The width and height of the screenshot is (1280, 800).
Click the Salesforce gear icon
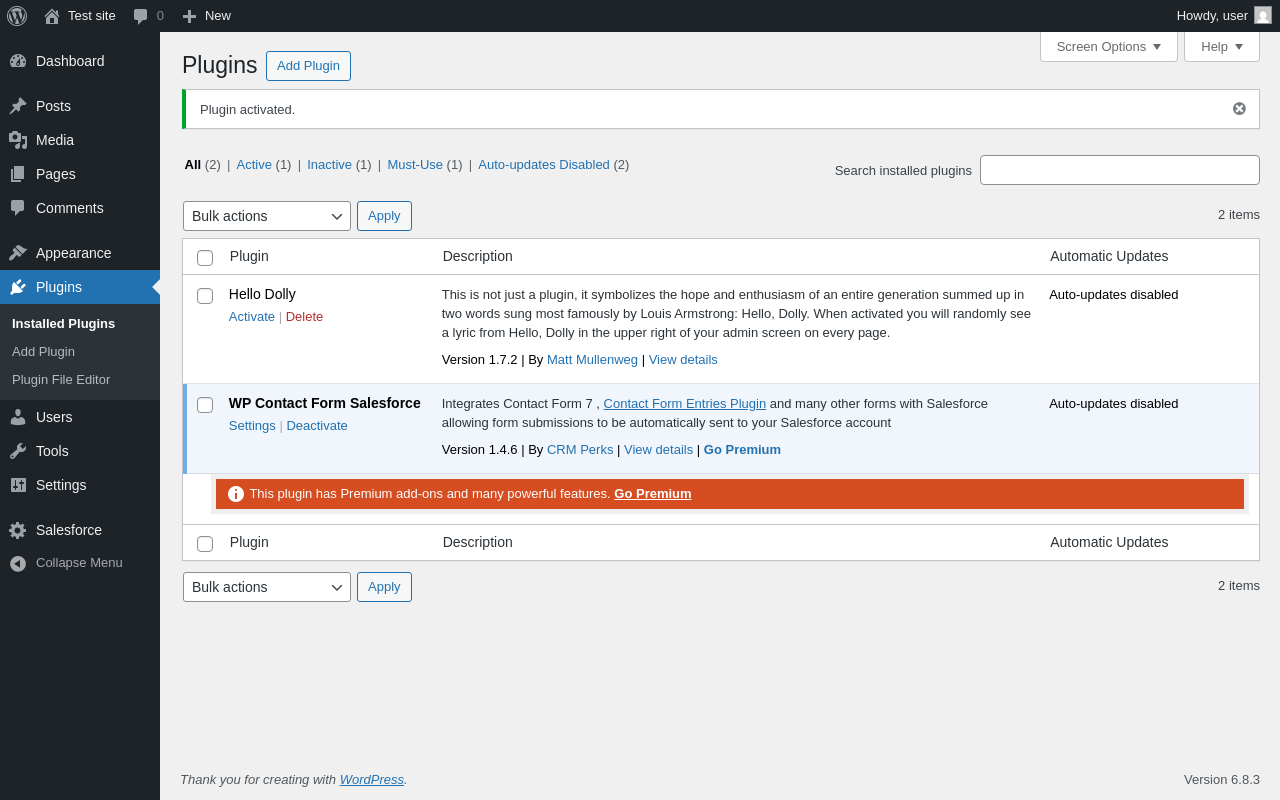[18, 530]
